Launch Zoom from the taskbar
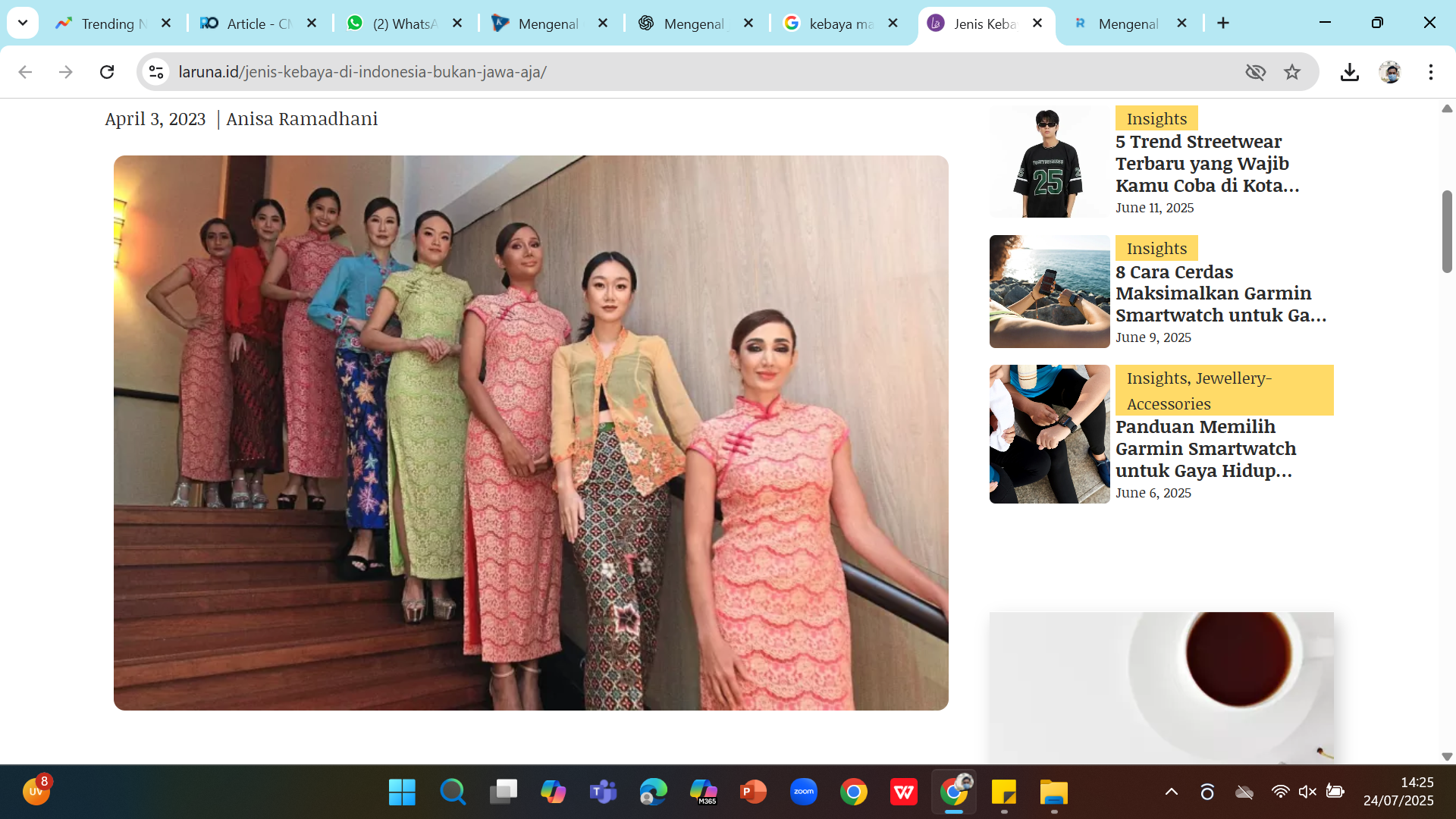This screenshot has width=1456, height=819. point(804,792)
